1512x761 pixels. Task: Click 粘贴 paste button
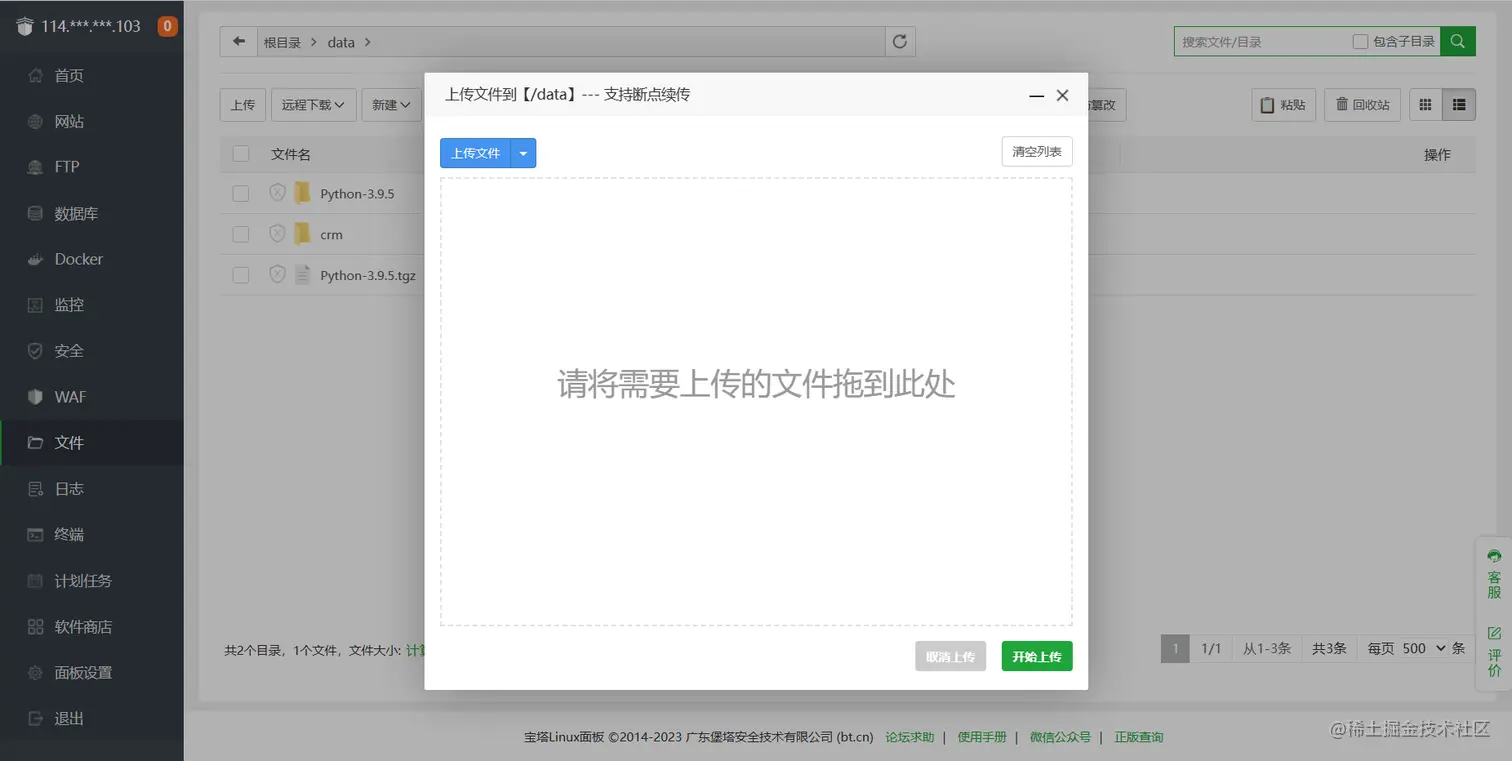[1284, 105]
